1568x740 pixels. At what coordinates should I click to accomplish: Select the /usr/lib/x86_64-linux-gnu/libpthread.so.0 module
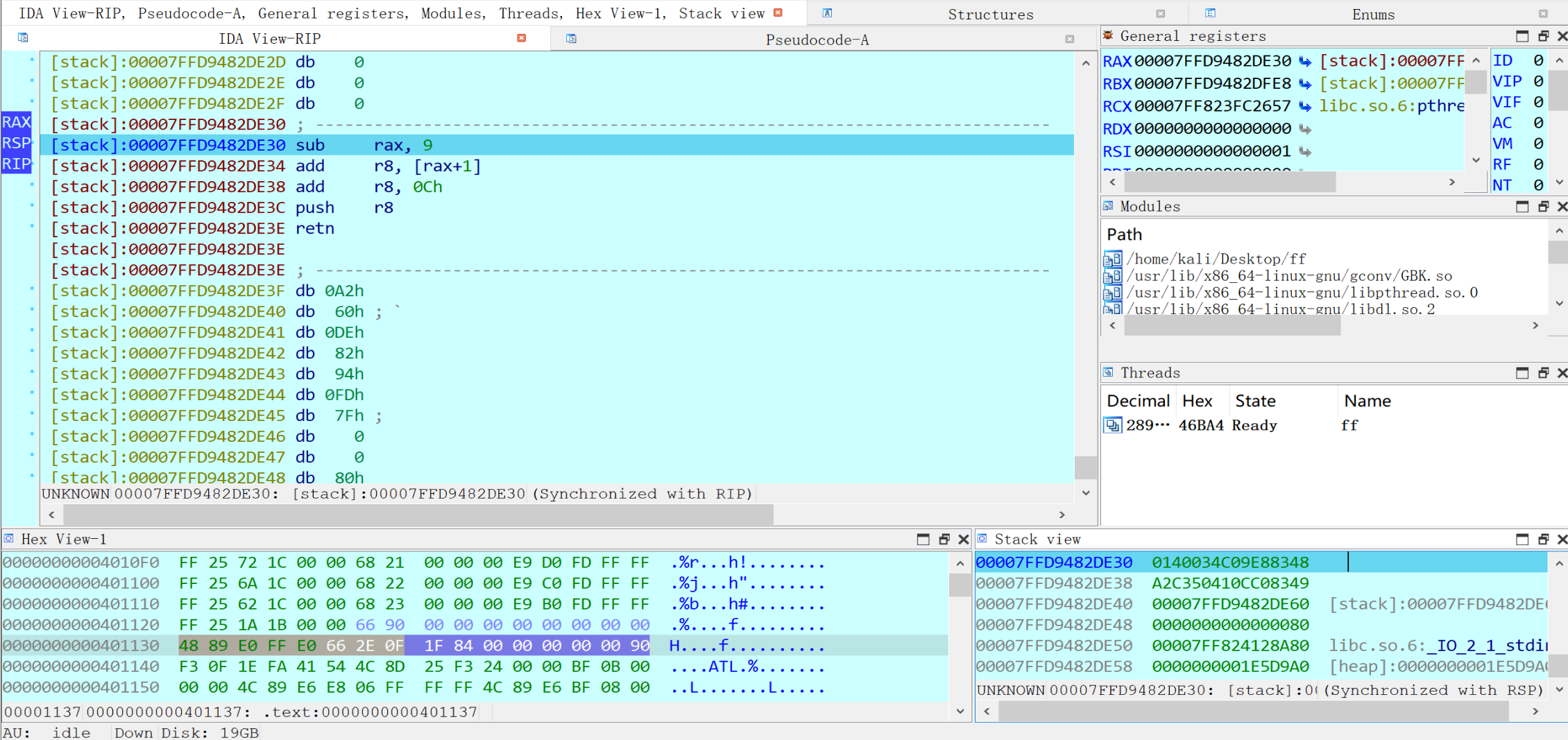(x=1302, y=292)
